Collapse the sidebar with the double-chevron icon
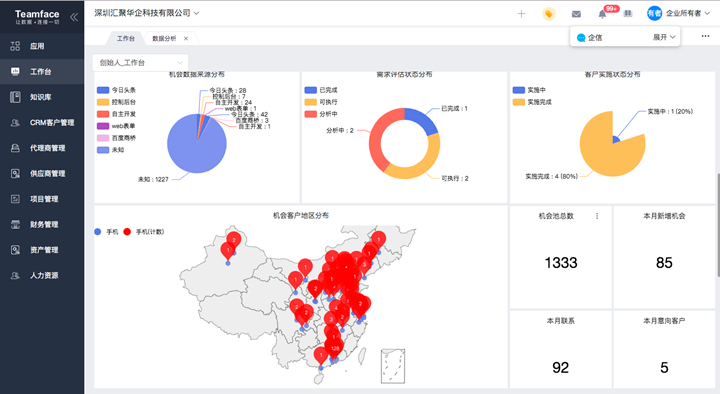The image size is (720, 394). coord(73,17)
